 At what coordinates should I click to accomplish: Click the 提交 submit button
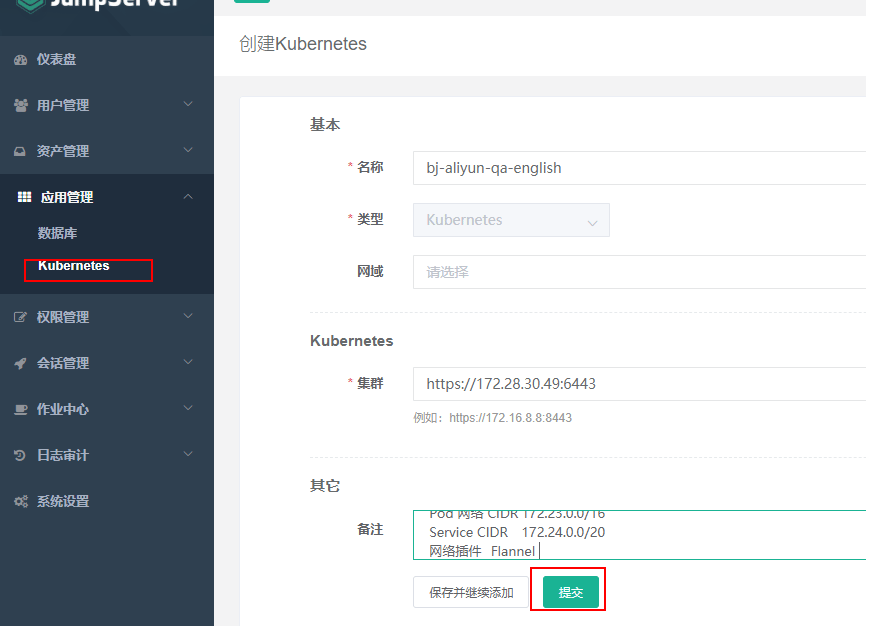570,592
